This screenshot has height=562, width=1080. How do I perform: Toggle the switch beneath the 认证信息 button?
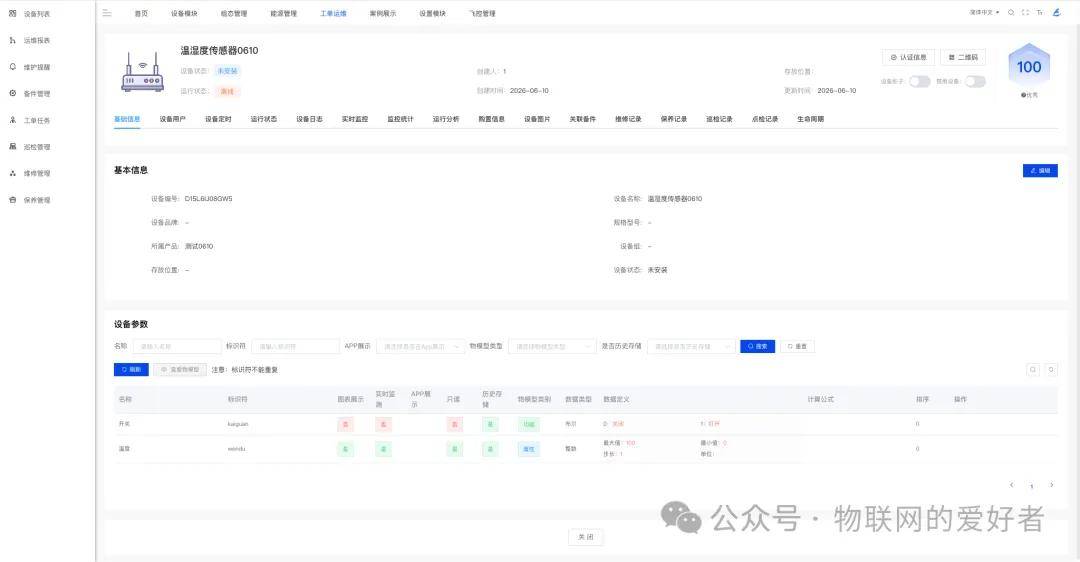[x=920, y=81]
